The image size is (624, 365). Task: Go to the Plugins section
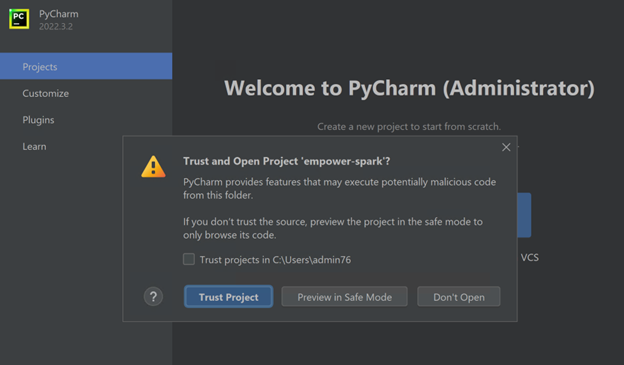pos(38,120)
